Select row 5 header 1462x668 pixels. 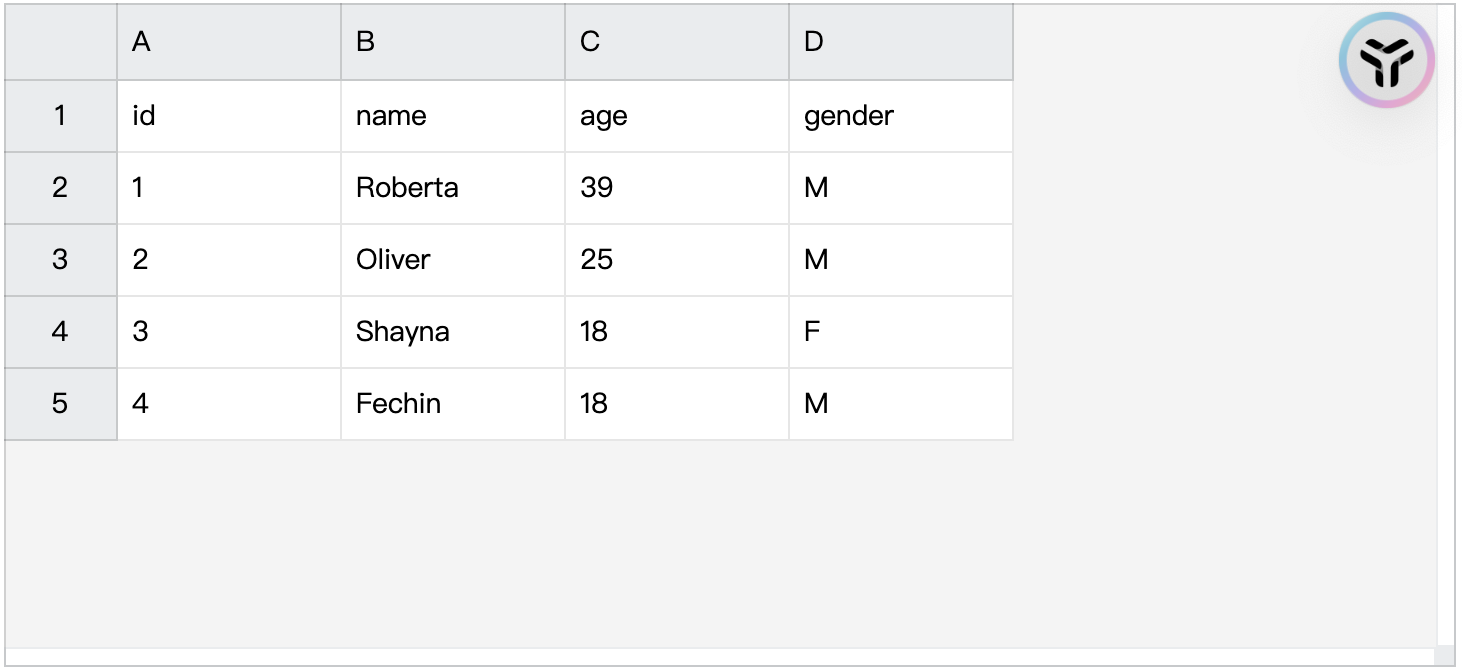[60, 404]
